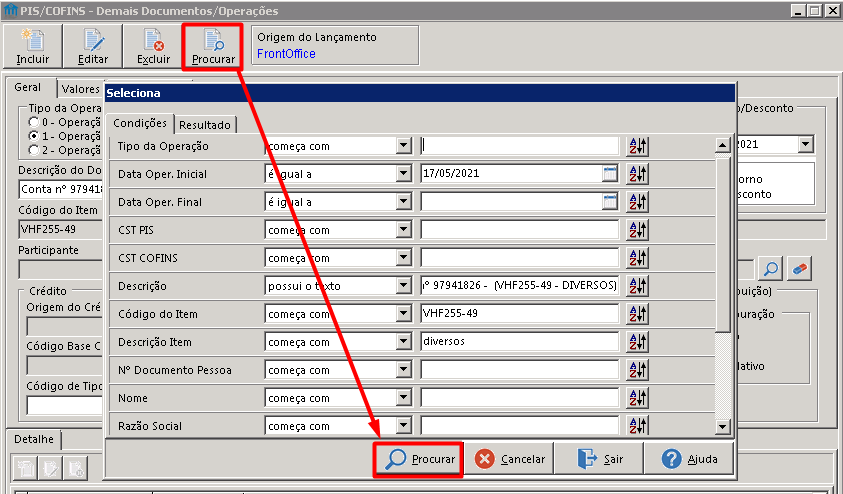Click sort icon for Nº Documento Pessoa row
Image resolution: width=843 pixels, height=494 pixels.
pos(638,369)
